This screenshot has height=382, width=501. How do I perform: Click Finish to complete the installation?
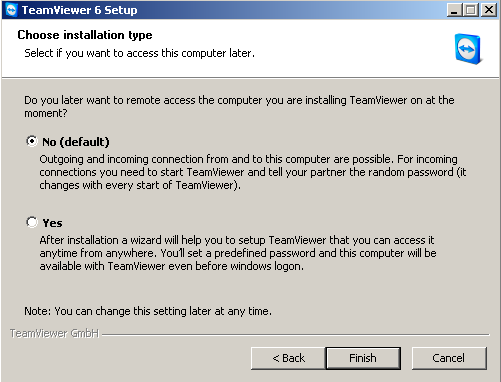tap(363, 358)
